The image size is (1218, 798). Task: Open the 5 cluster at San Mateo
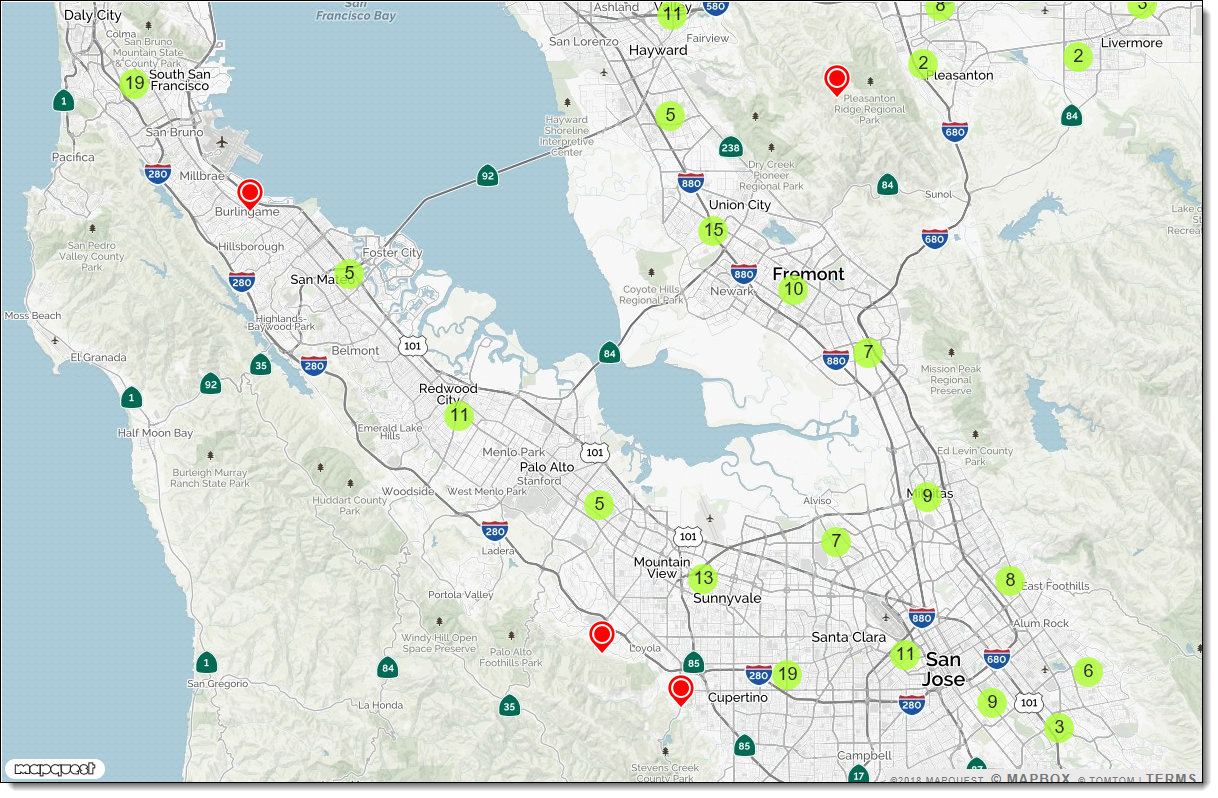[349, 272]
